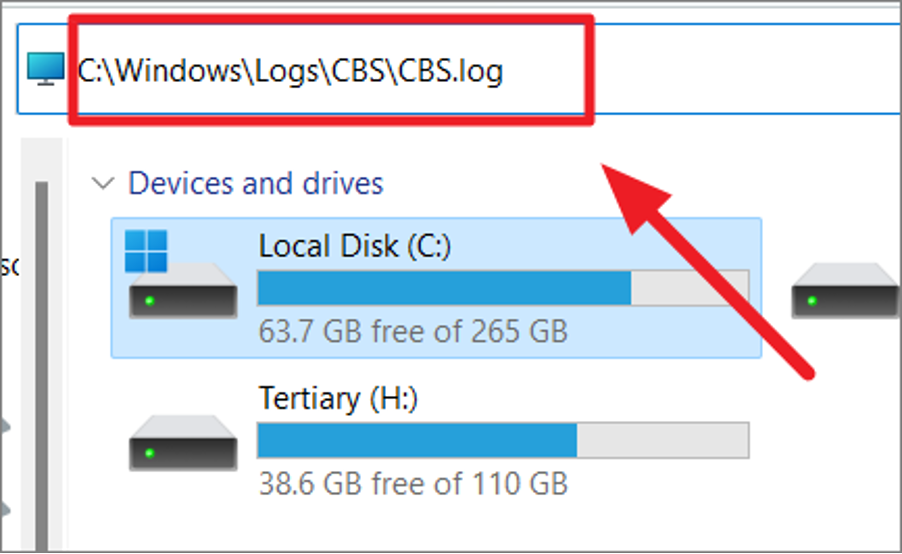The height and width of the screenshot is (554, 902).
Task: Click the Local Disk (C:) name label
Action: [x=355, y=246]
